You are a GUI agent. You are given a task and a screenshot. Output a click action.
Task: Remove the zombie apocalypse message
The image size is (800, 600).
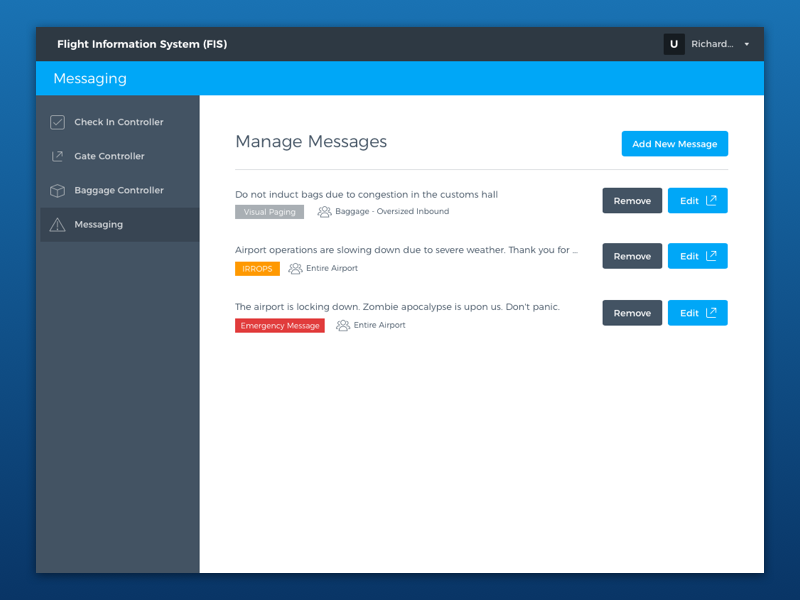pos(632,313)
